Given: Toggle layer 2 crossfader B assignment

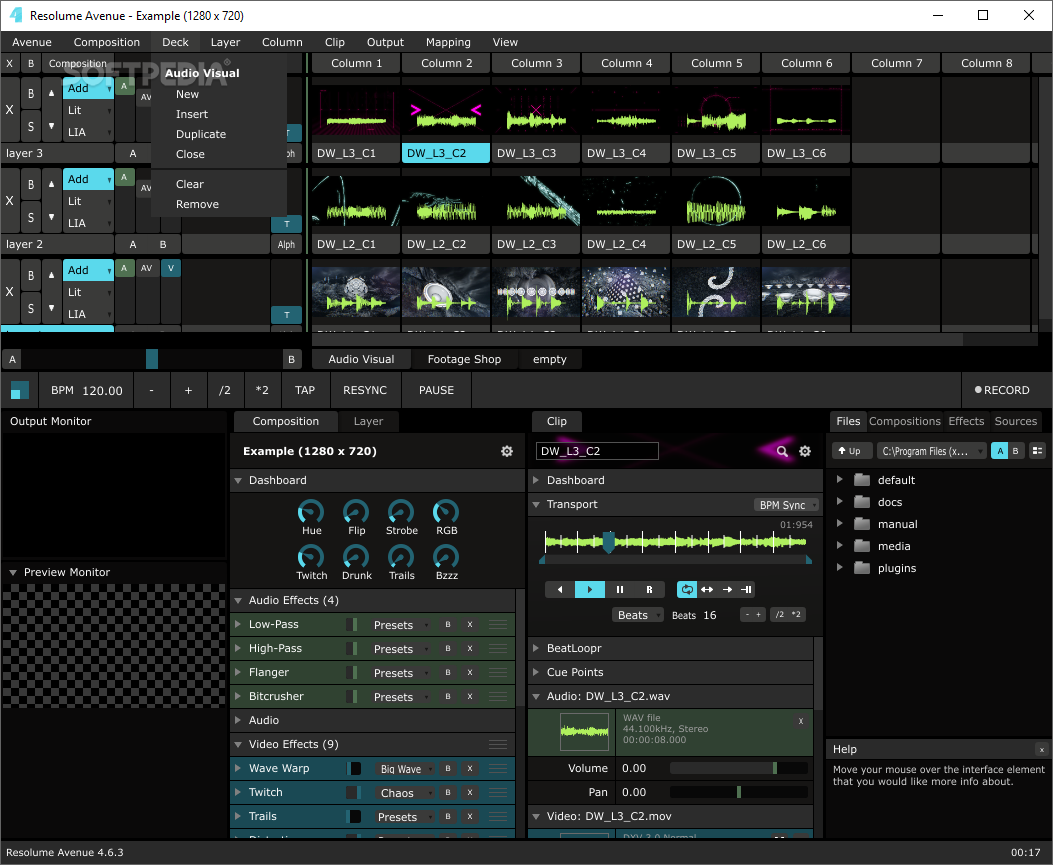Looking at the screenshot, I should click(163, 244).
